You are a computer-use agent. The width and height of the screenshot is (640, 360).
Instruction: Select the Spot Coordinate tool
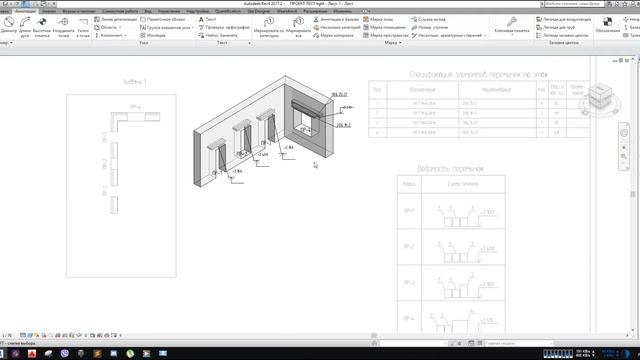pos(63,27)
